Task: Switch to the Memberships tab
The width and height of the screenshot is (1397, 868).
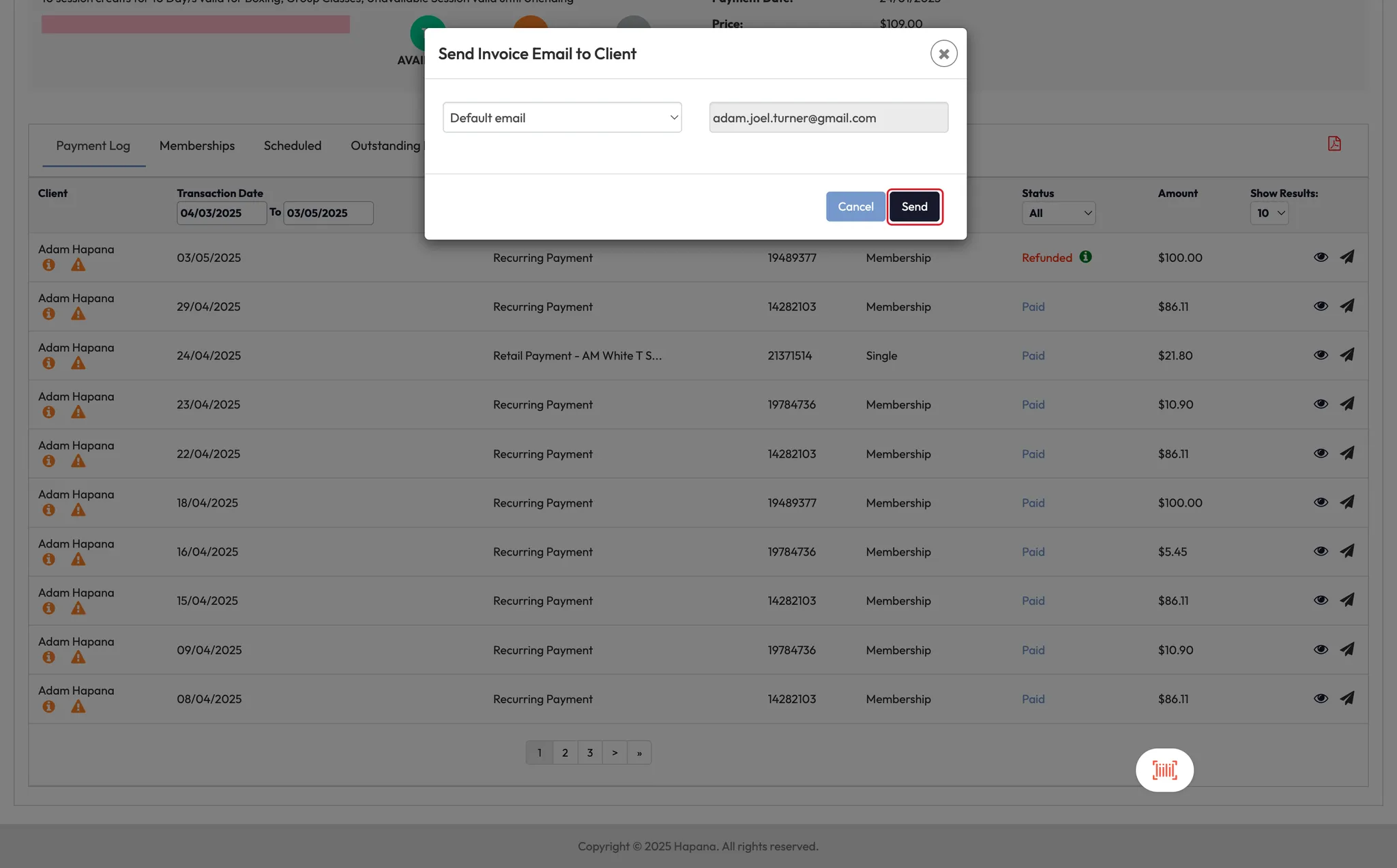Action: 196,145
